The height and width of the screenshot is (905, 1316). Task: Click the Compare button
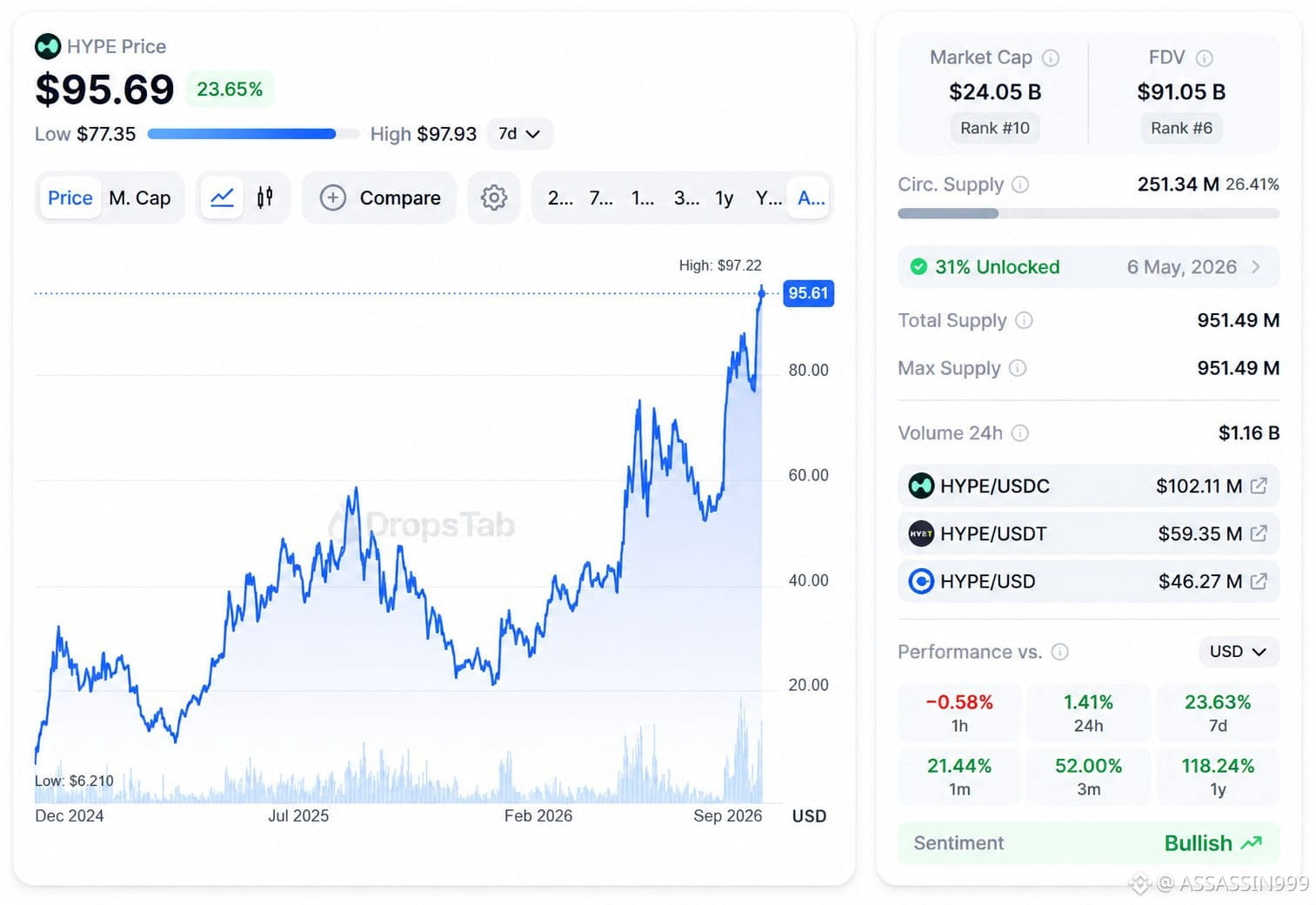click(x=380, y=198)
